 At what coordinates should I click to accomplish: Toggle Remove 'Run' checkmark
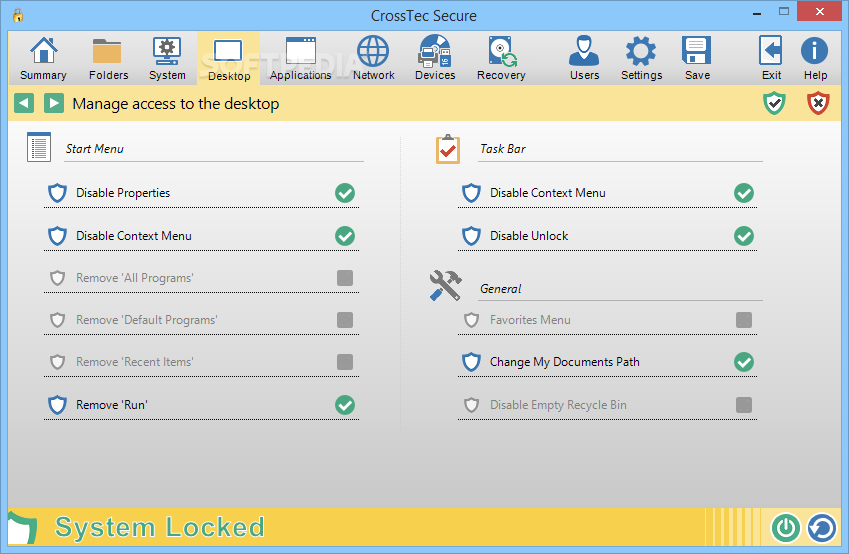[345, 405]
